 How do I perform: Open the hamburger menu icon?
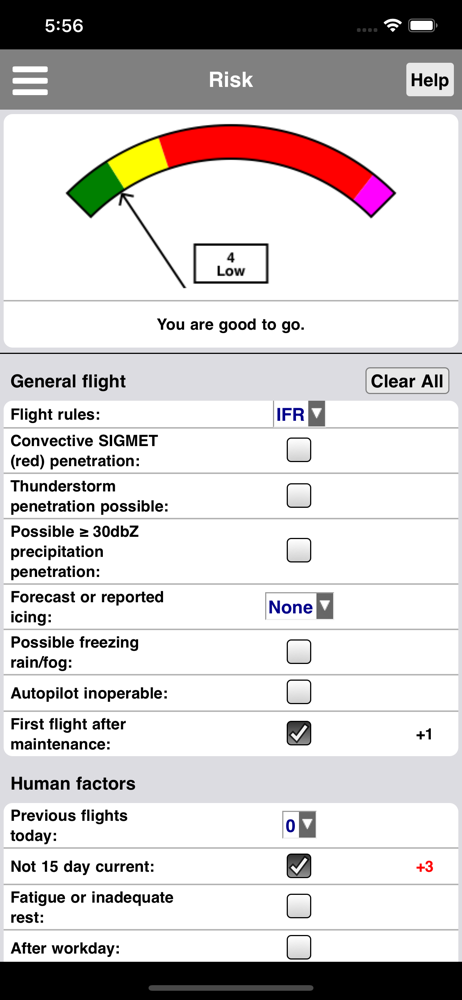[30, 80]
